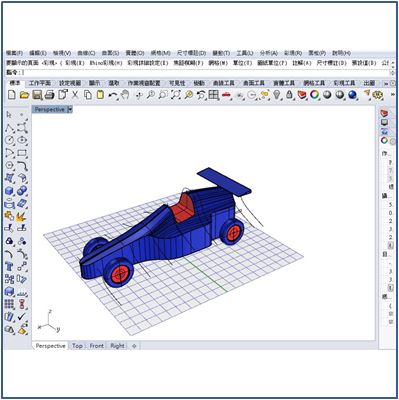This screenshot has width=399, height=400.
Task: Open the 曲線(C) menu
Action: coord(86,53)
